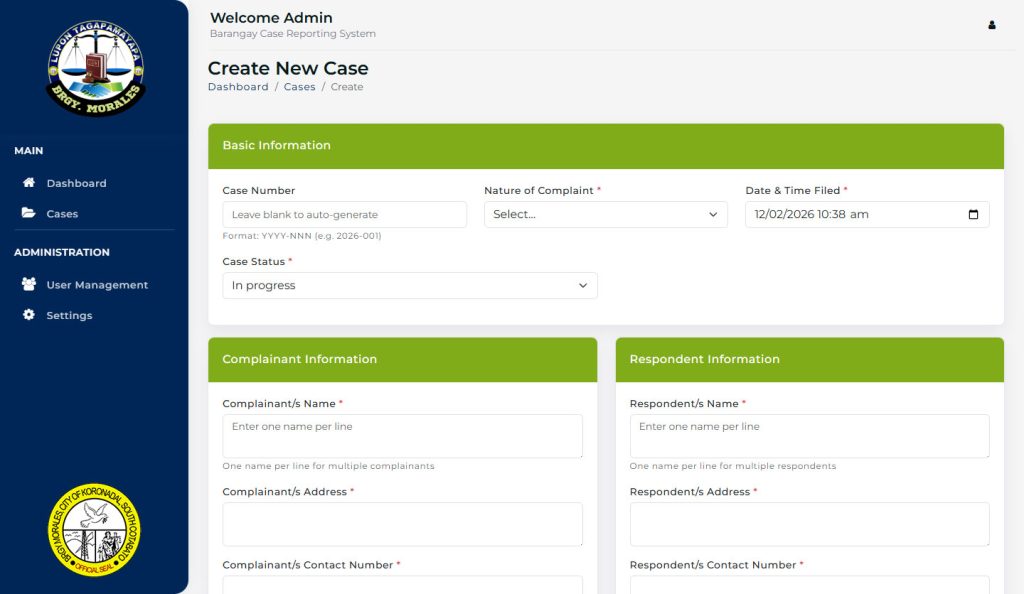
Task: Click the Lupon Tagapamayapa logo
Action: 95,68
